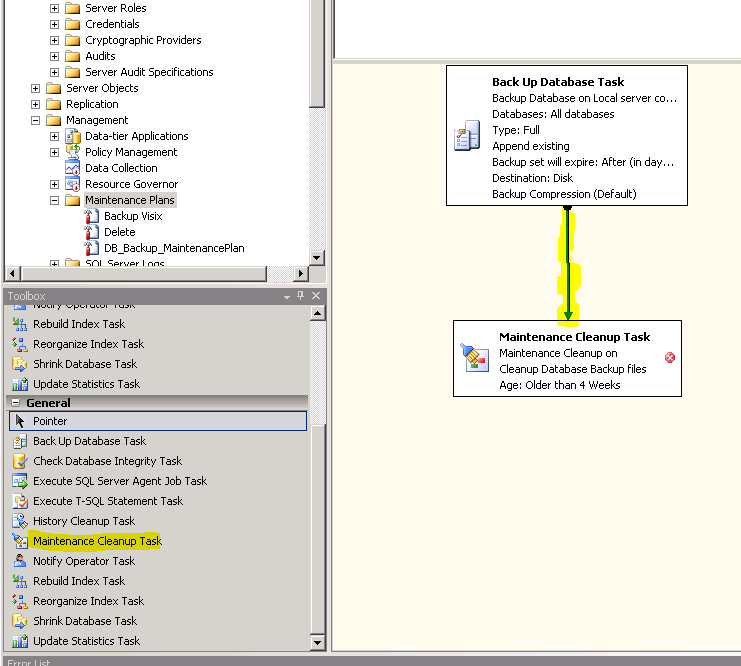Image resolution: width=741 pixels, height=666 pixels.
Task: Click the Toolbox scroll down arrow
Action: coord(318,642)
